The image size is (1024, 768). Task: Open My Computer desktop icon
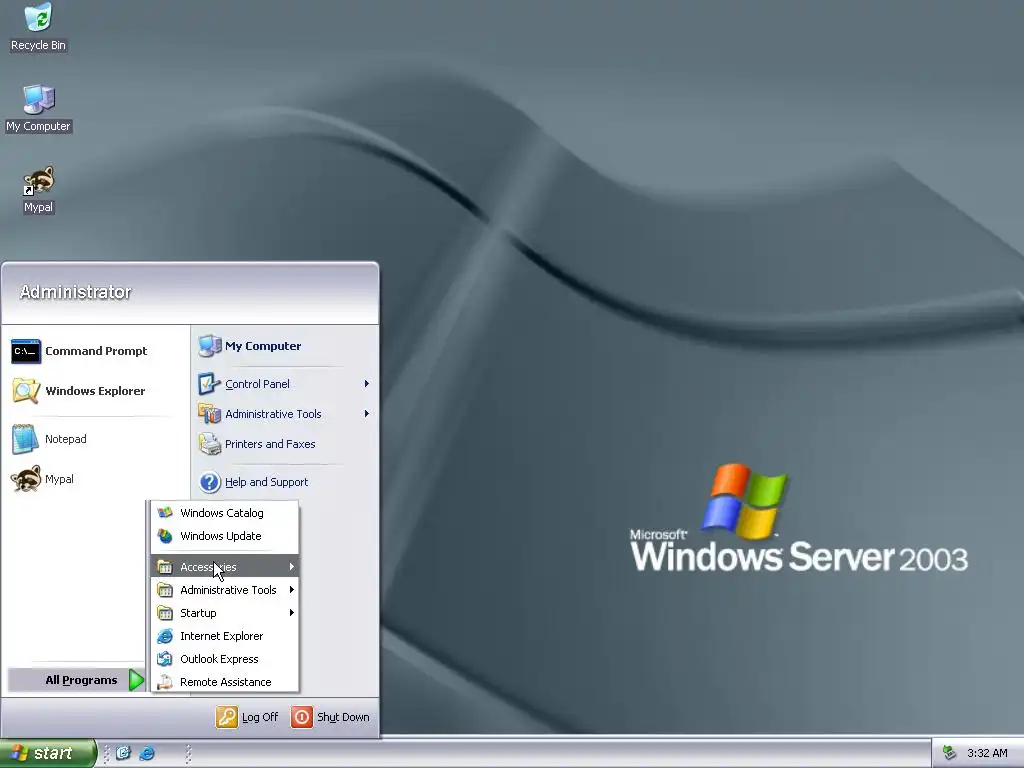click(38, 108)
